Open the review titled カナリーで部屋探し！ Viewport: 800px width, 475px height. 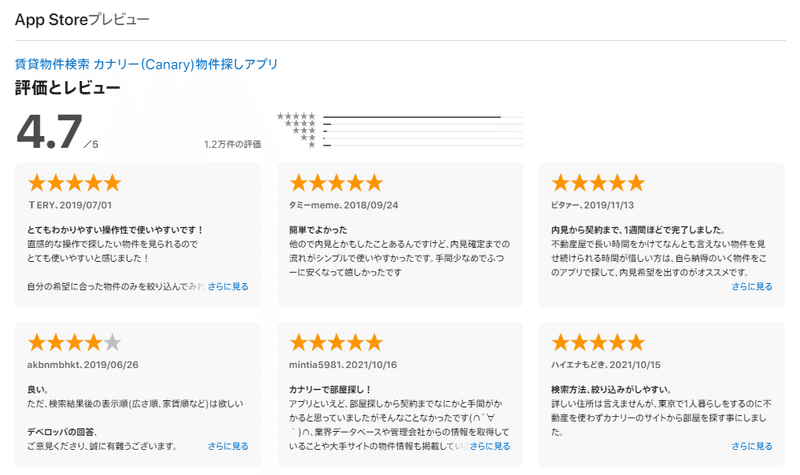point(330,390)
